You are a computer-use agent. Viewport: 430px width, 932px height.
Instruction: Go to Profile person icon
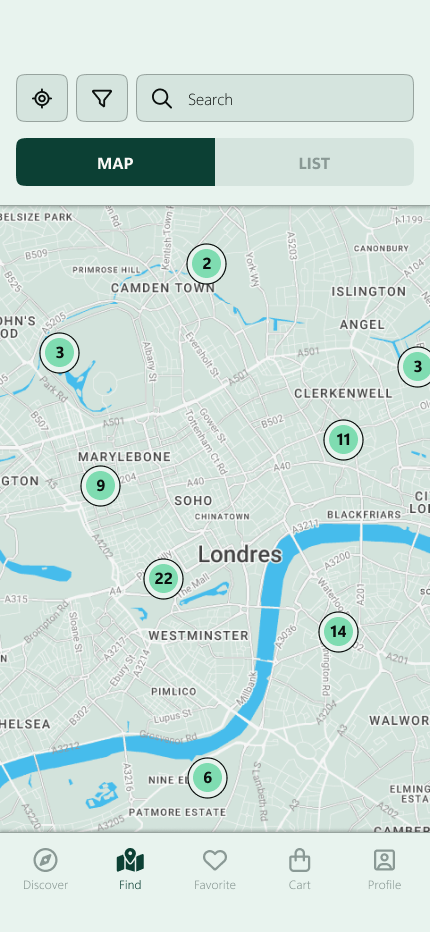tap(384, 859)
